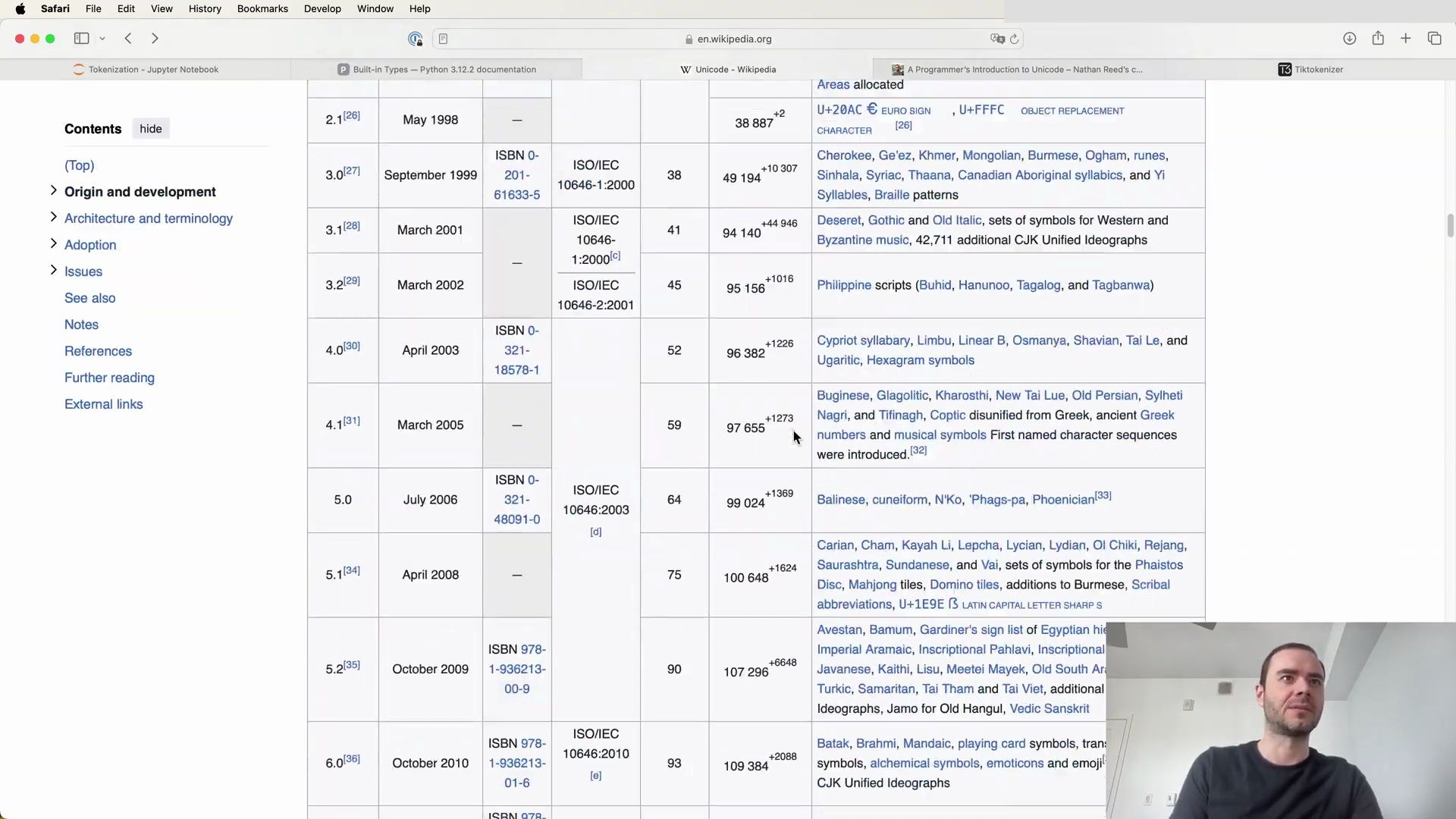Screen dimensions: 1456x819
Task: Open the Share menu icon
Action: coord(1378,38)
